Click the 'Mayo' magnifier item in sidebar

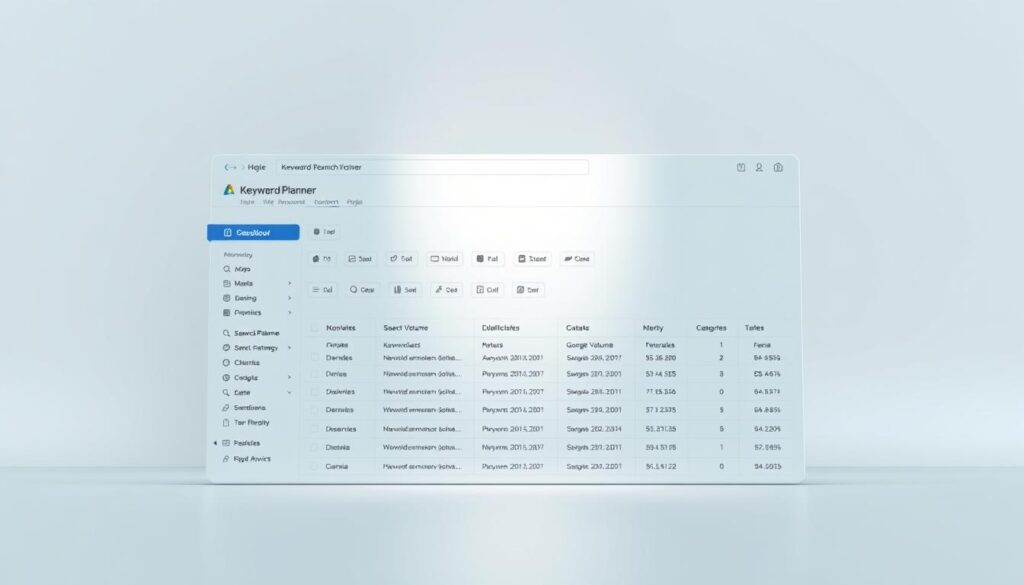(237, 269)
